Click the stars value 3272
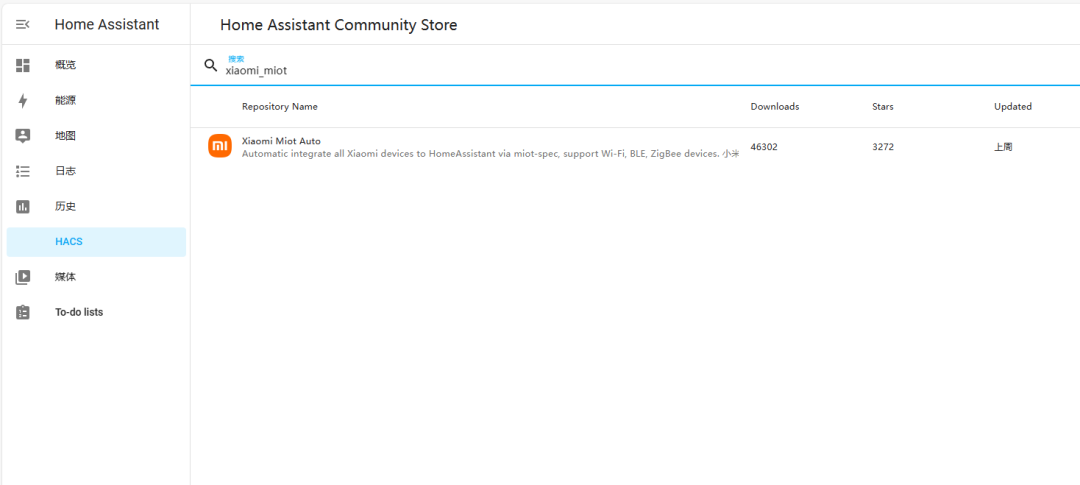Screen dimensions: 1080x485 point(883,147)
